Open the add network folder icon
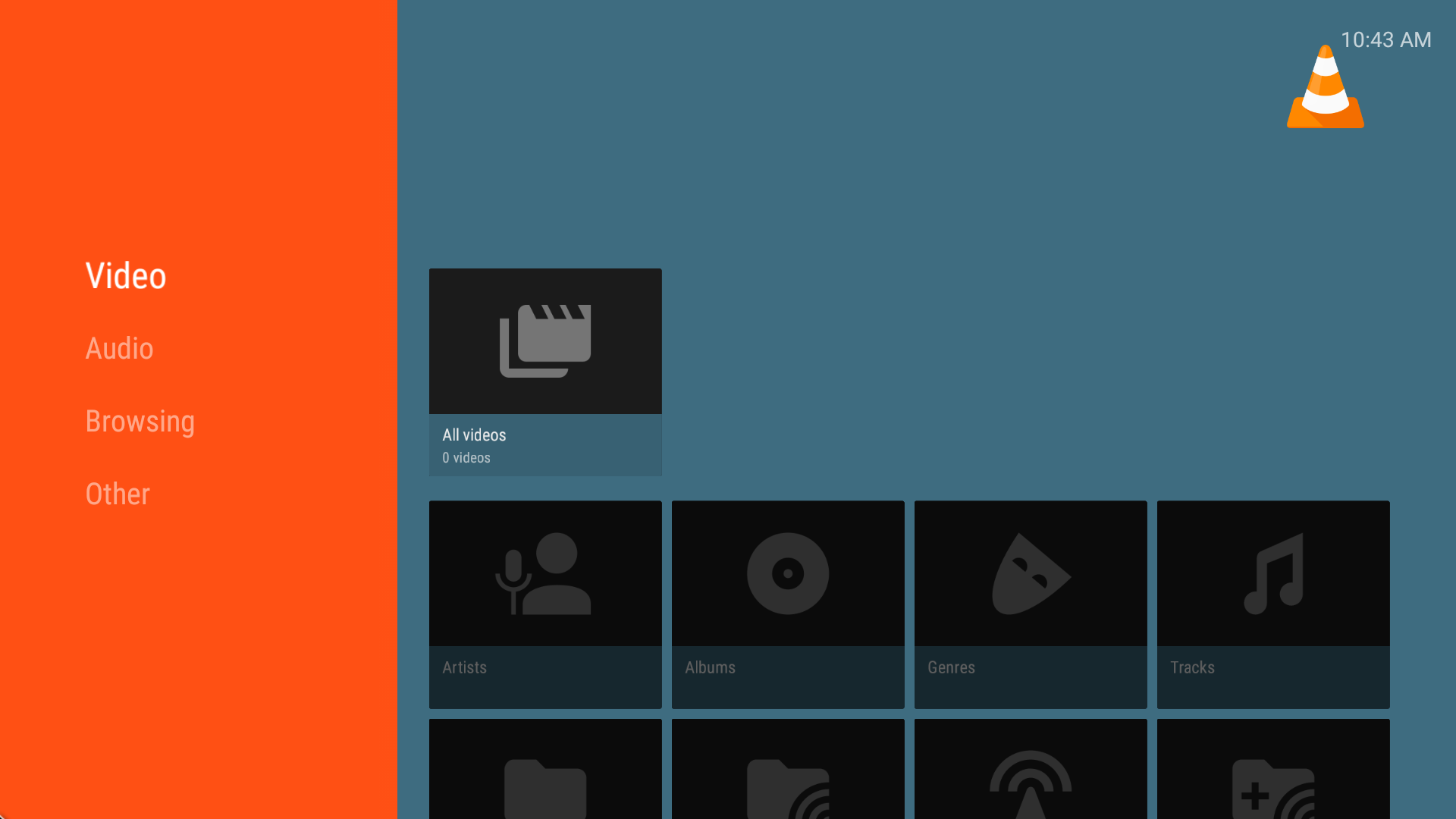The width and height of the screenshot is (1456, 819). pyautogui.click(x=1273, y=789)
